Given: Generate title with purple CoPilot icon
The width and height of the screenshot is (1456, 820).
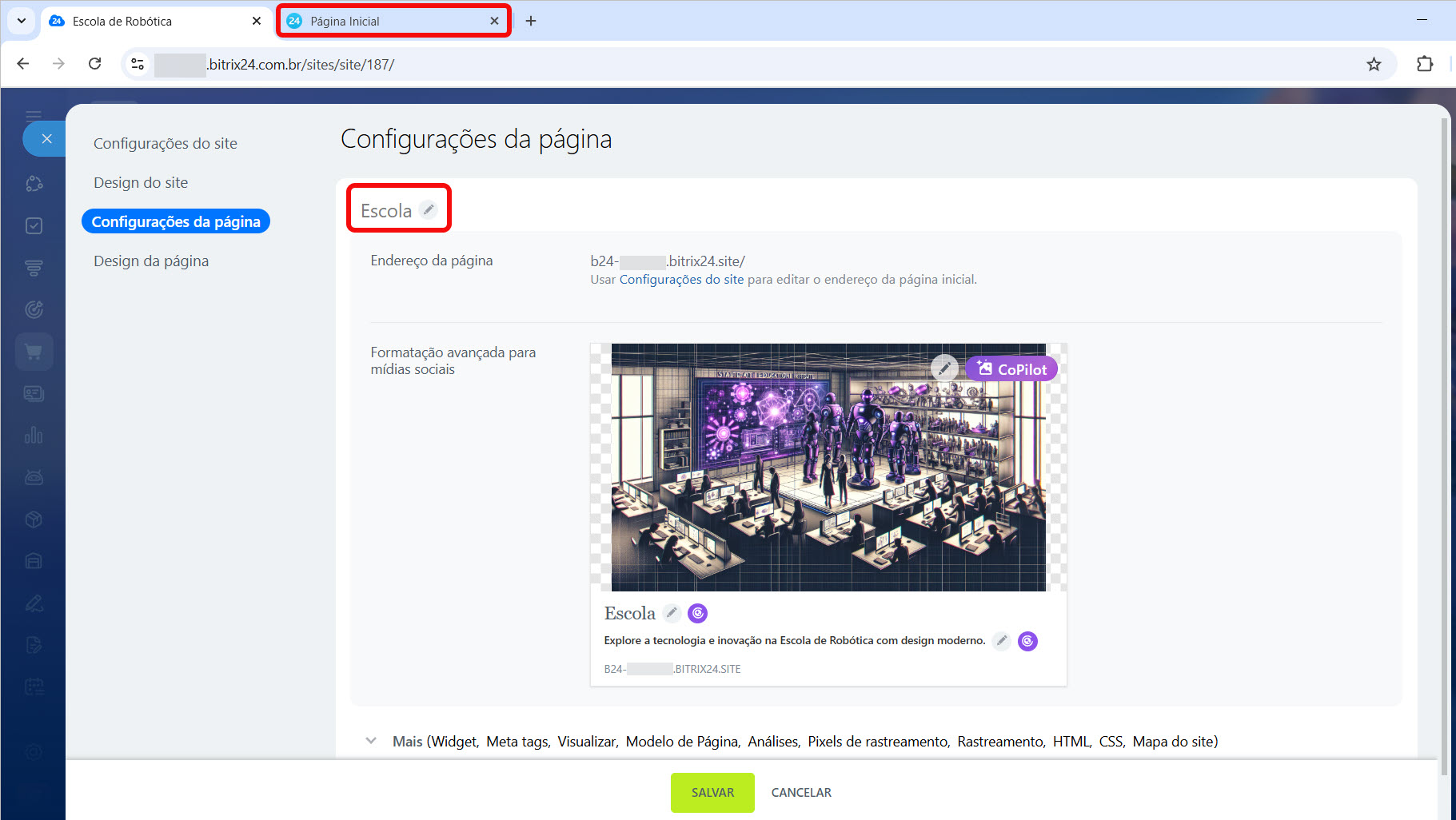Looking at the screenshot, I should point(697,613).
